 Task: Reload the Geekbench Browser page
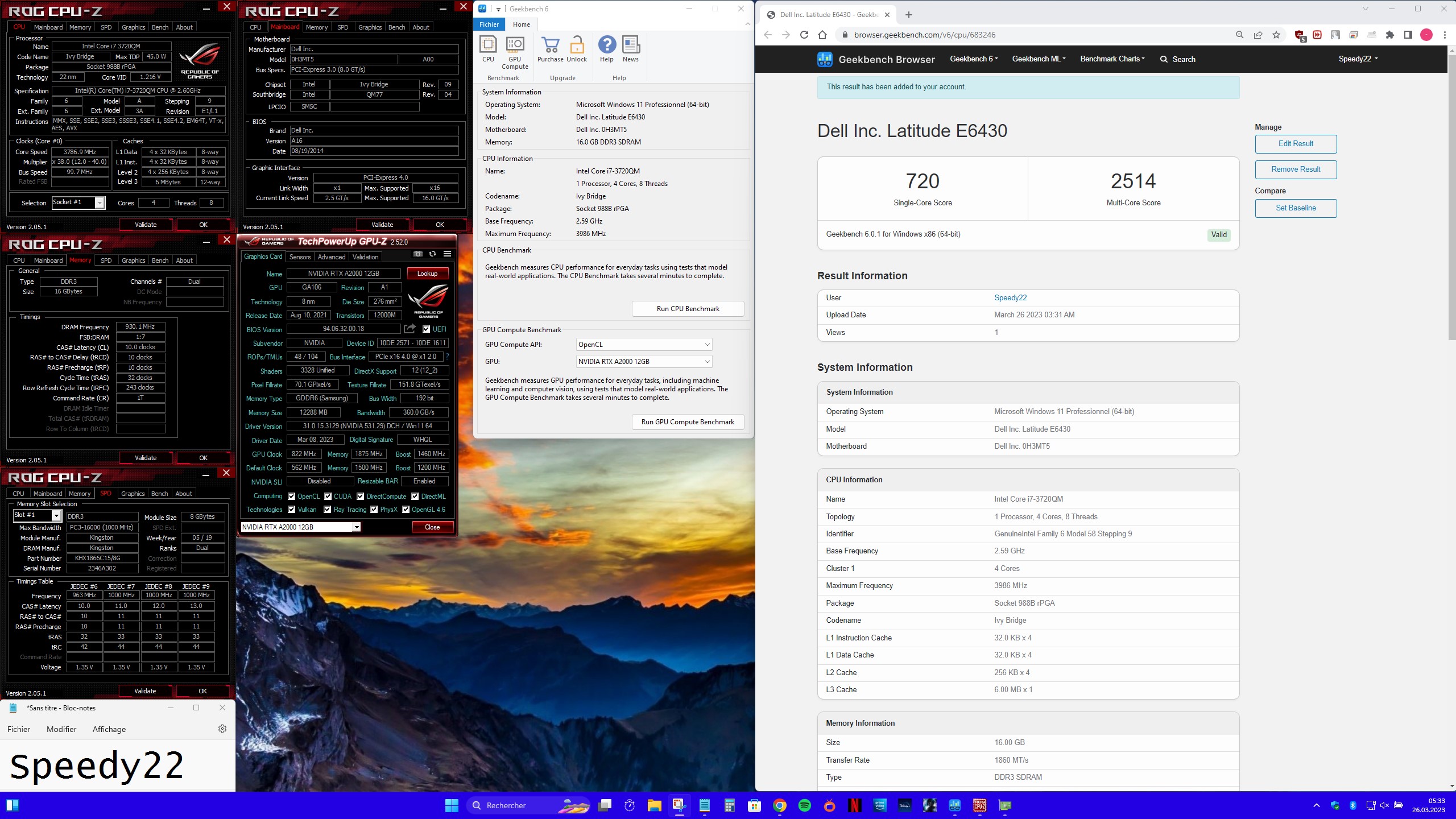pyautogui.click(x=804, y=35)
